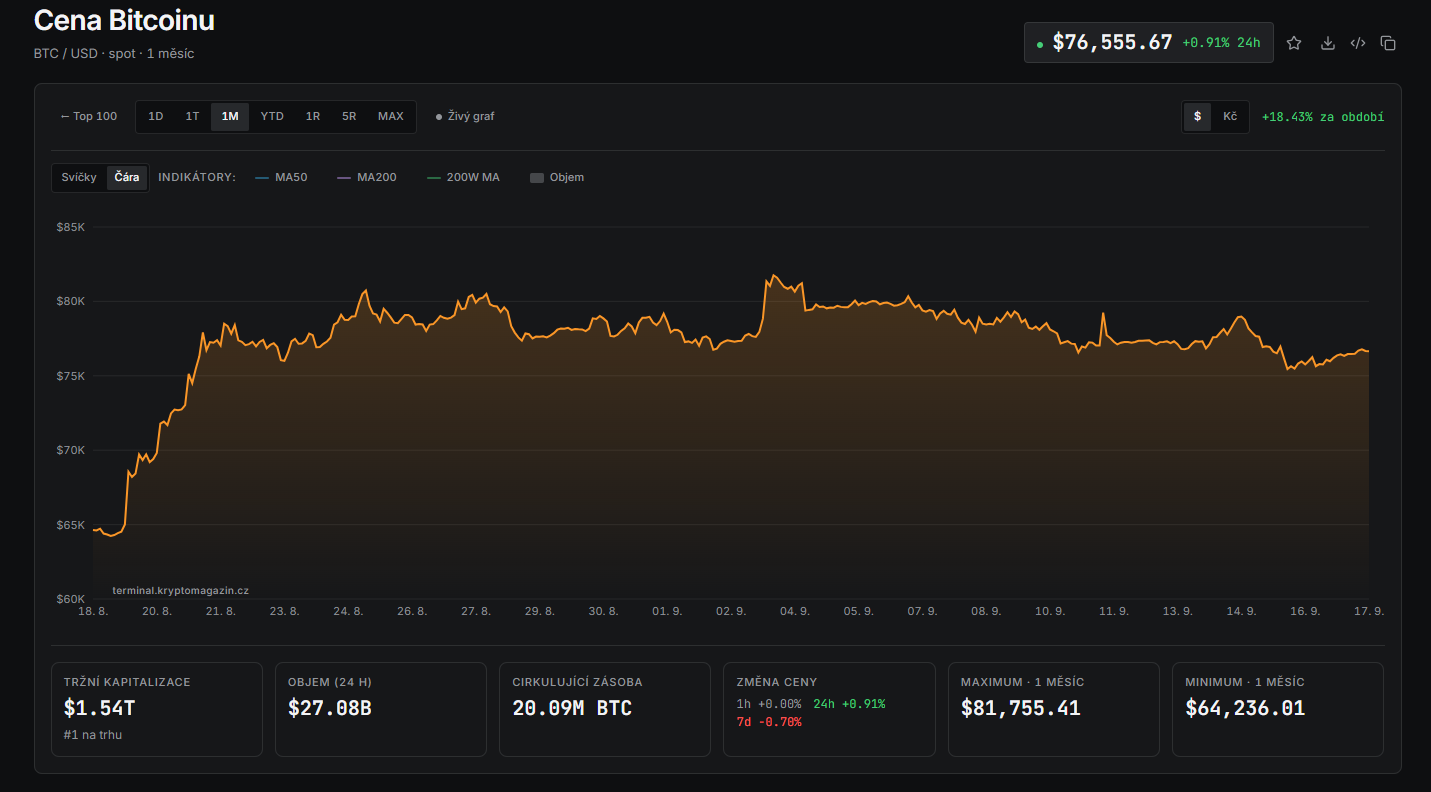Enable the MA200 indicator
This screenshot has width=1431, height=792.
[x=367, y=177]
